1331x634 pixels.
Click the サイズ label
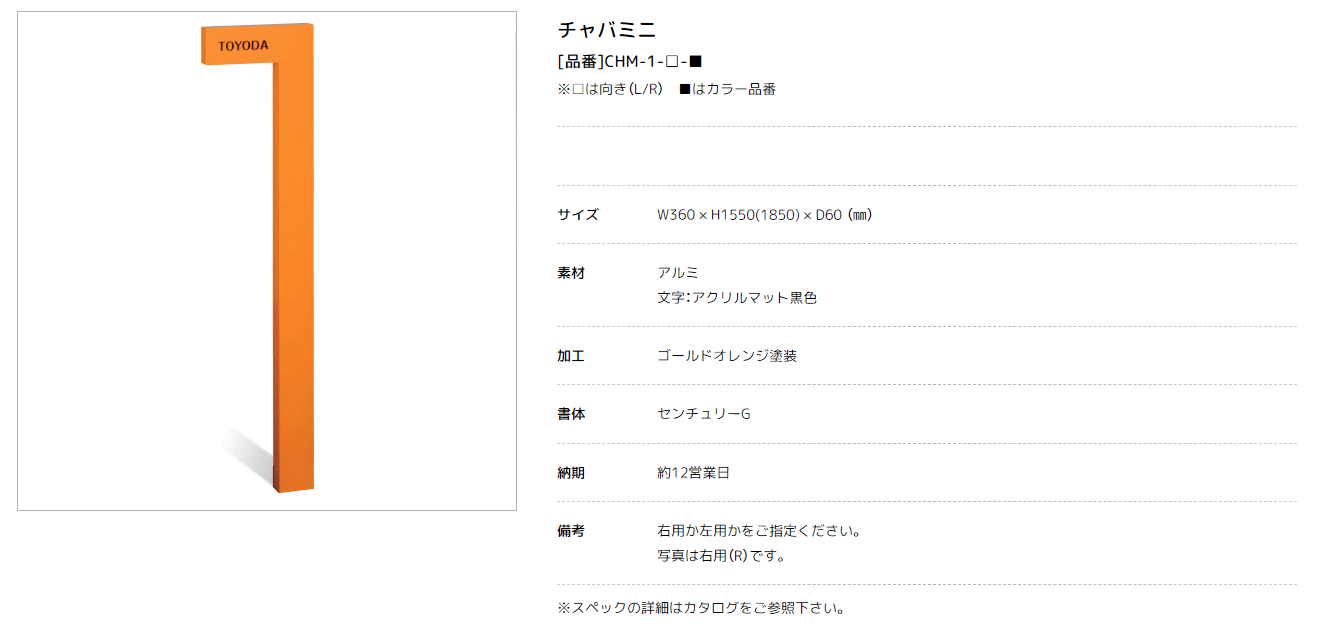coord(578,214)
